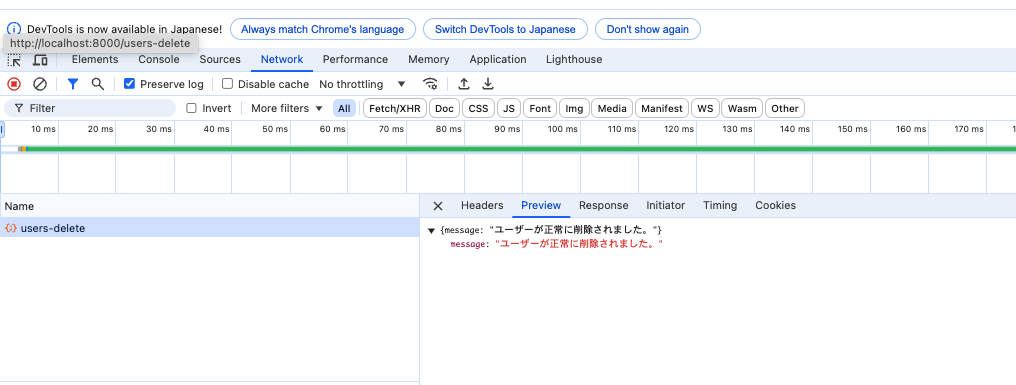Screen dimensions: 1016x385
Task: Import HAR file upload icon
Action: click(x=464, y=84)
